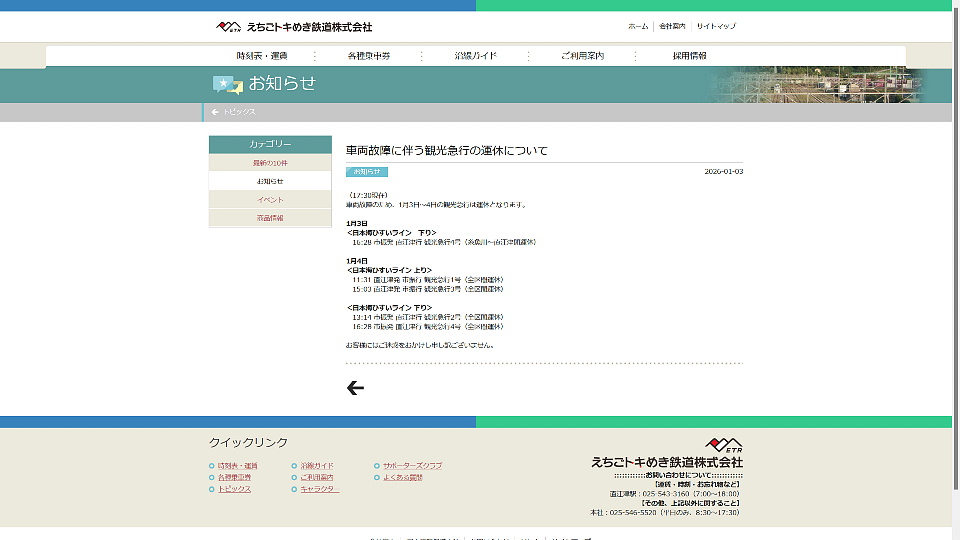Click the back arrow below the article
The height and width of the screenshot is (540, 960).
tap(355, 388)
